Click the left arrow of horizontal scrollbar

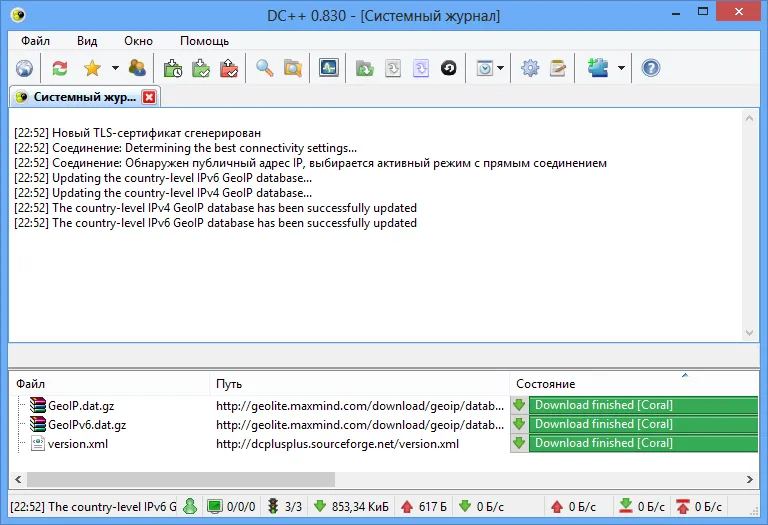(x=18, y=479)
